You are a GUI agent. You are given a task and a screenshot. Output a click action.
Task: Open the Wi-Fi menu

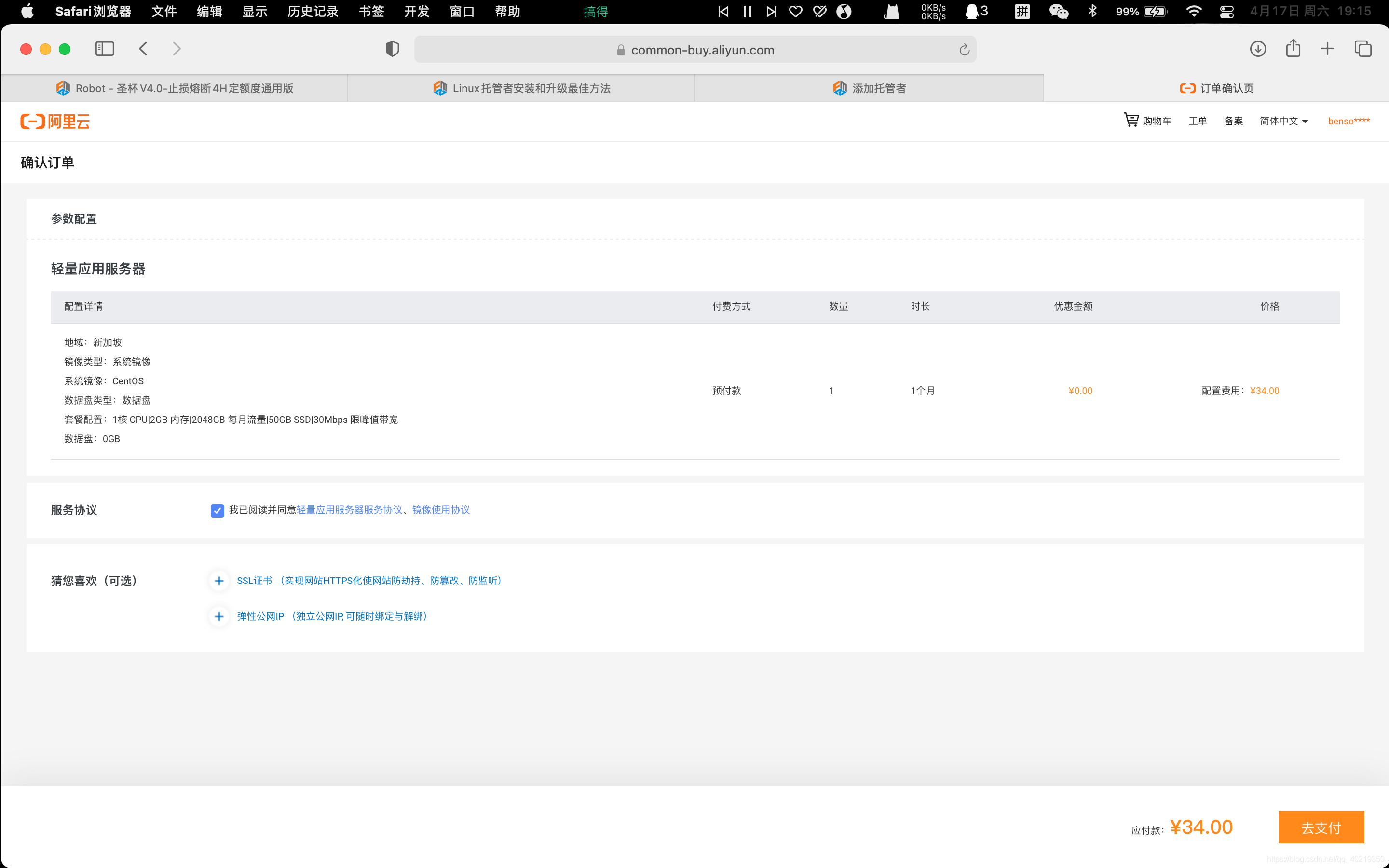pyautogui.click(x=1194, y=11)
